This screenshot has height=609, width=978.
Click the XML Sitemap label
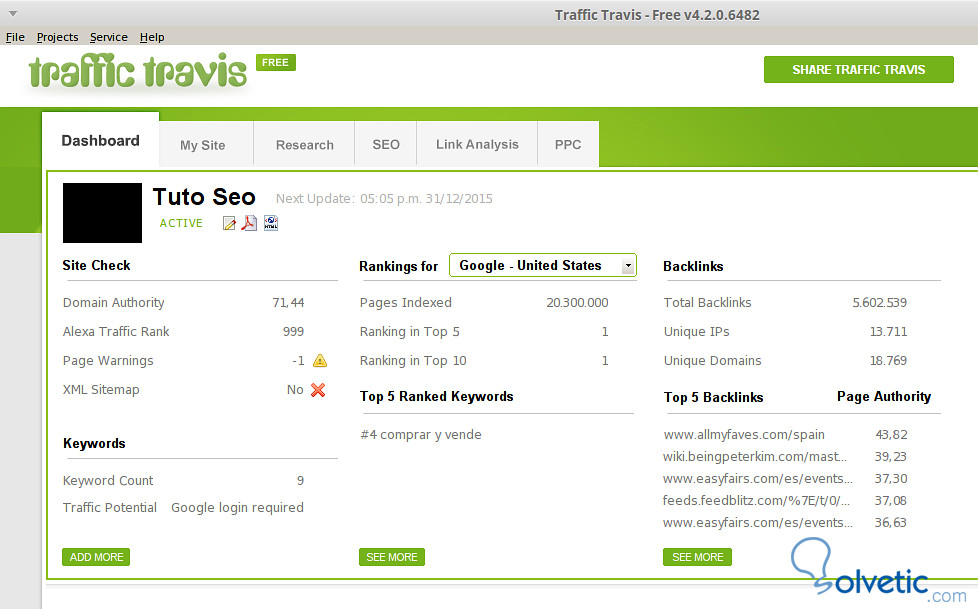[101, 390]
